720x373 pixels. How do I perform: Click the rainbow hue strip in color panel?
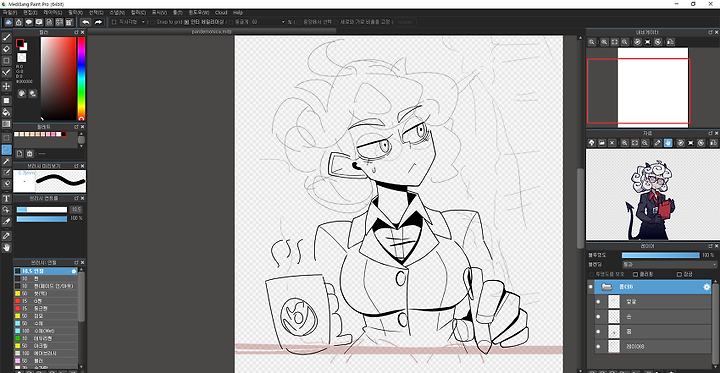click(81, 79)
